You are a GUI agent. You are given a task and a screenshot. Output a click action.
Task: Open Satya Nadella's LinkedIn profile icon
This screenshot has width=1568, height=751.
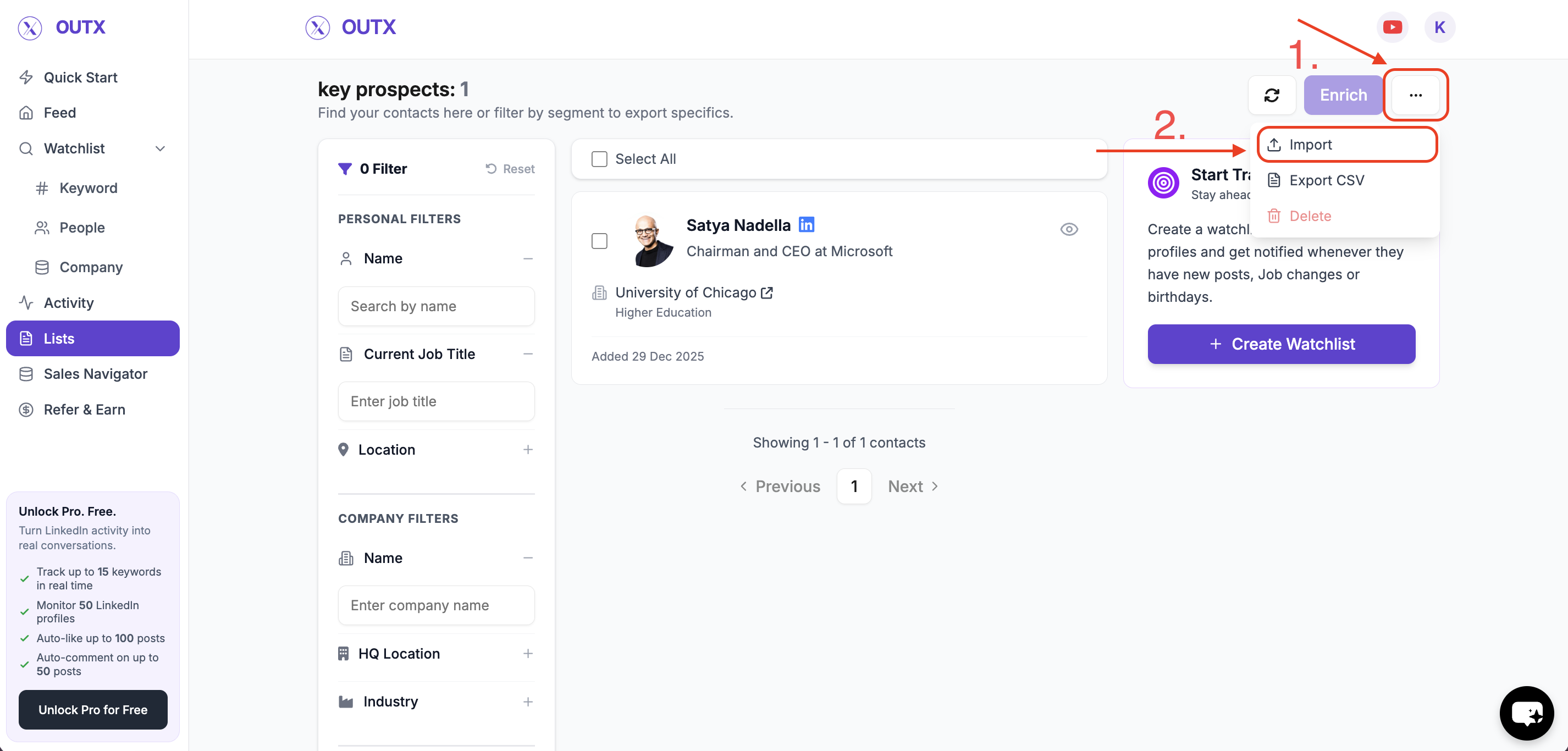click(806, 224)
